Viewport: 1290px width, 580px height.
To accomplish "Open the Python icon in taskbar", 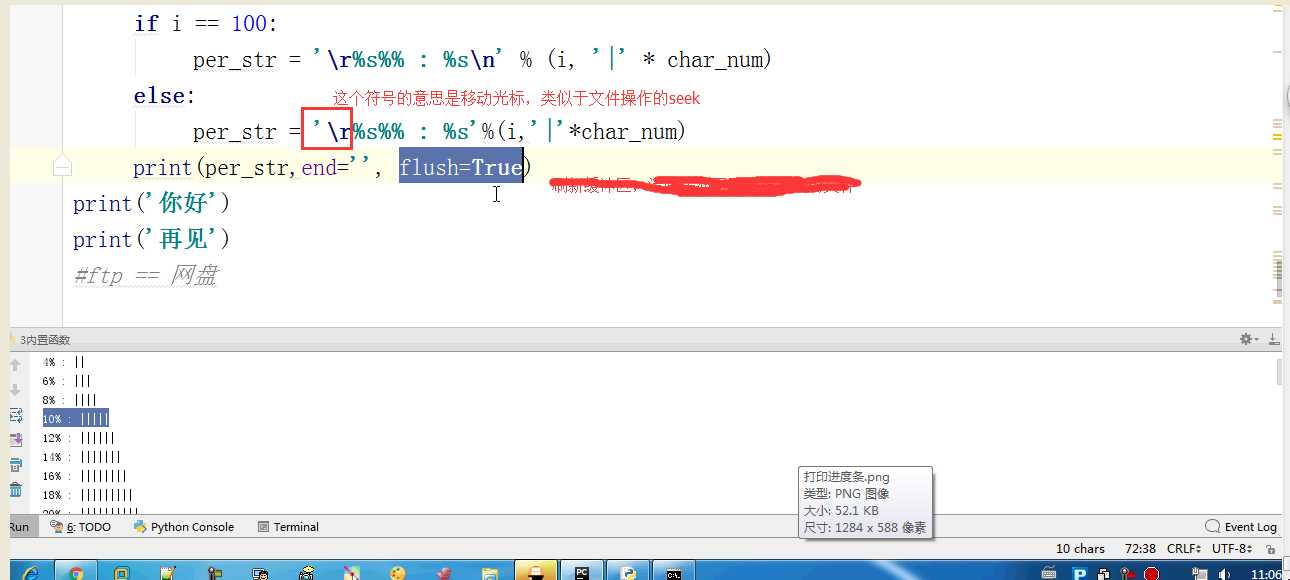I will pos(628,572).
